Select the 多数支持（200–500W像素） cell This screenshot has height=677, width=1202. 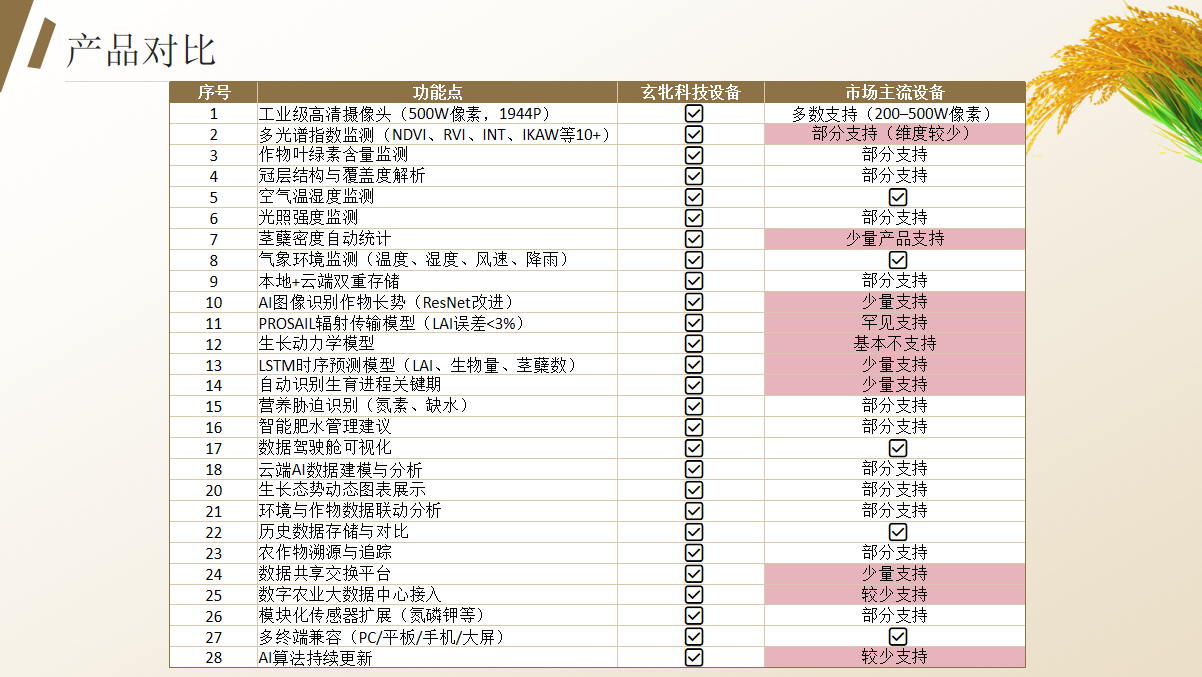(895, 114)
